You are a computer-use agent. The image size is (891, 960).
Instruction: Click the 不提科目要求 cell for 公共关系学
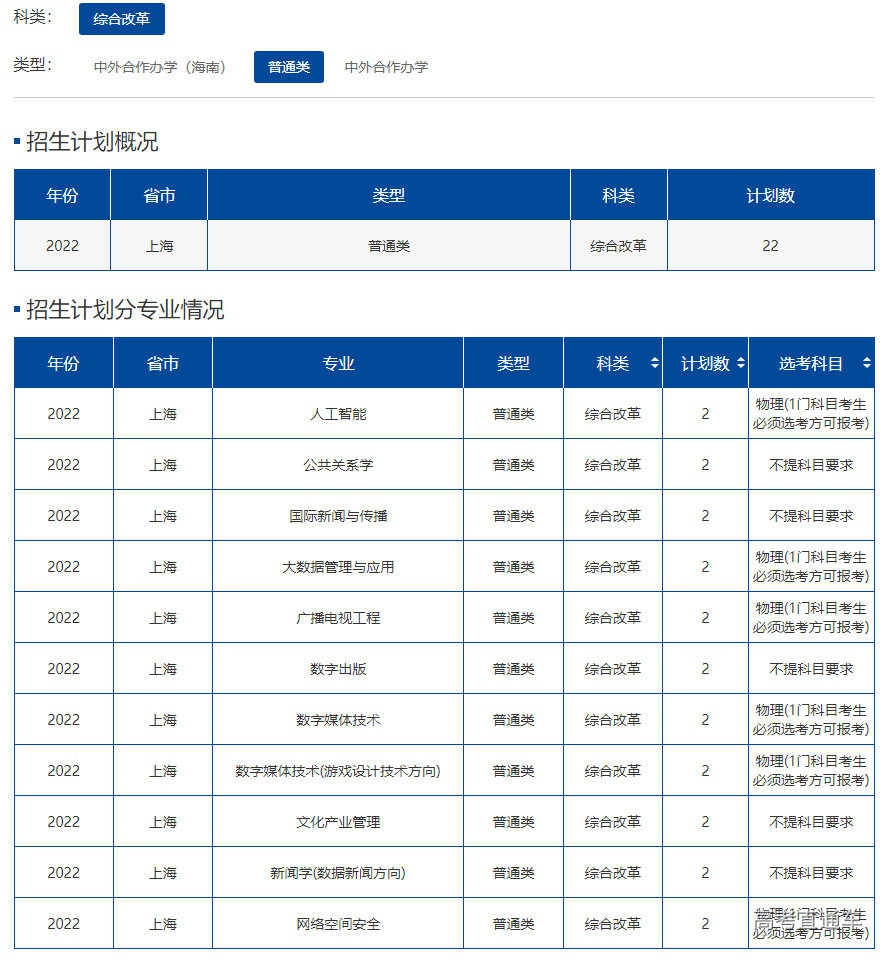(x=814, y=464)
